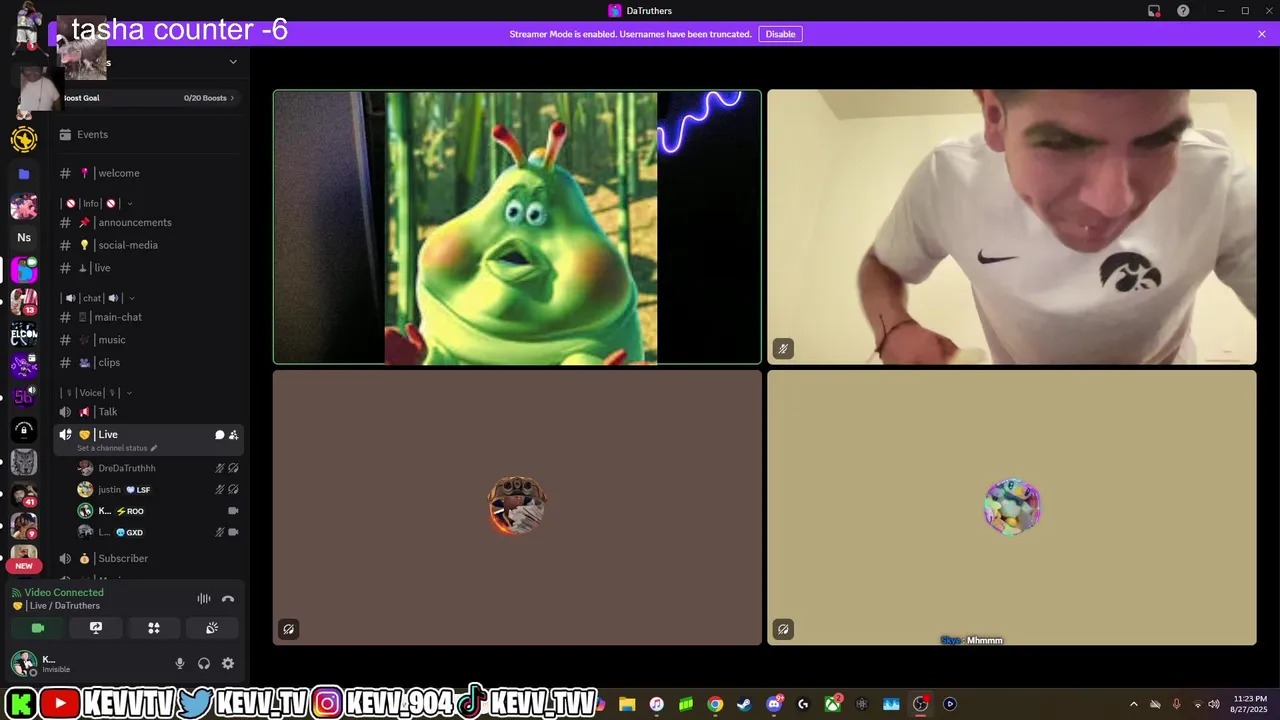The height and width of the screenshot is (720, 1280).
Task: Deafen using the headphones icon
Action: point(204,663)
